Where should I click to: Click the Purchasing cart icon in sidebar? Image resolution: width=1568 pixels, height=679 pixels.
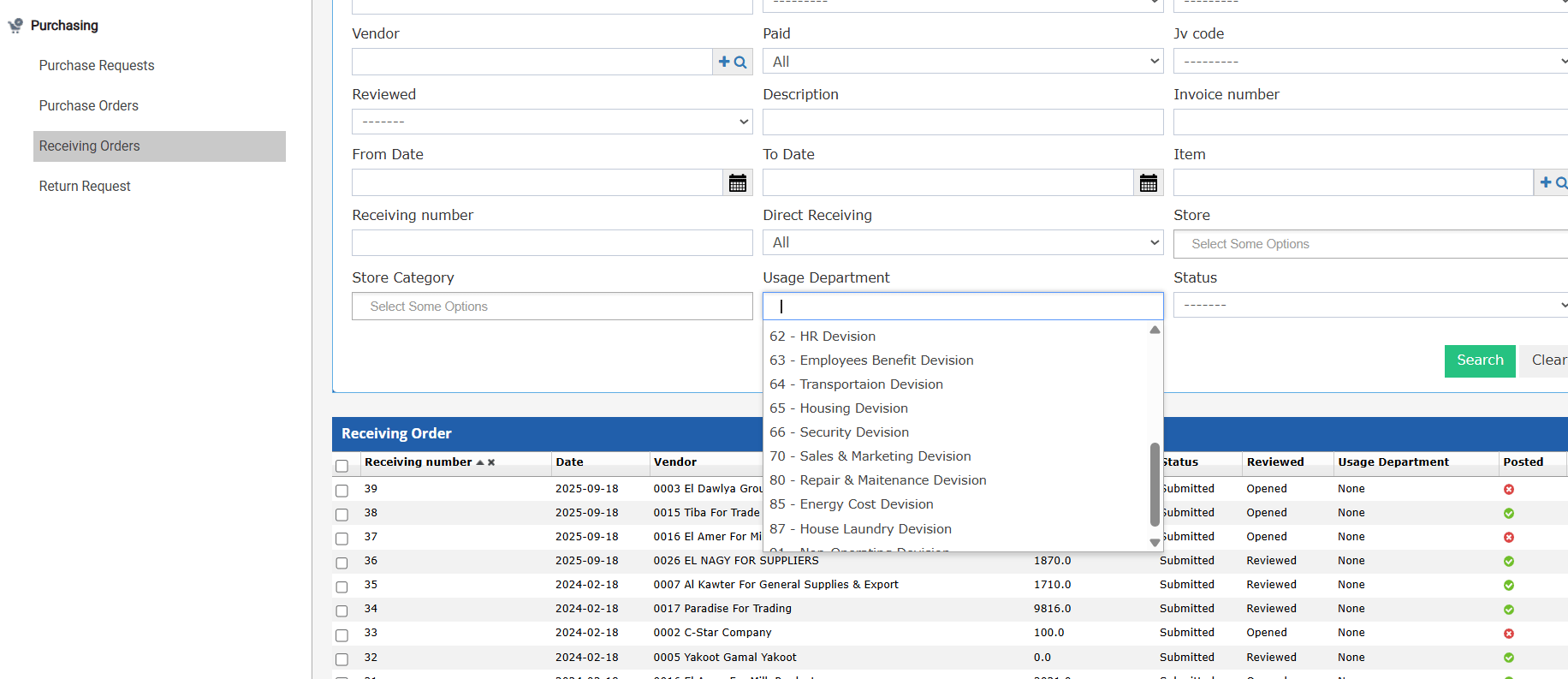(x=15, y=26)
